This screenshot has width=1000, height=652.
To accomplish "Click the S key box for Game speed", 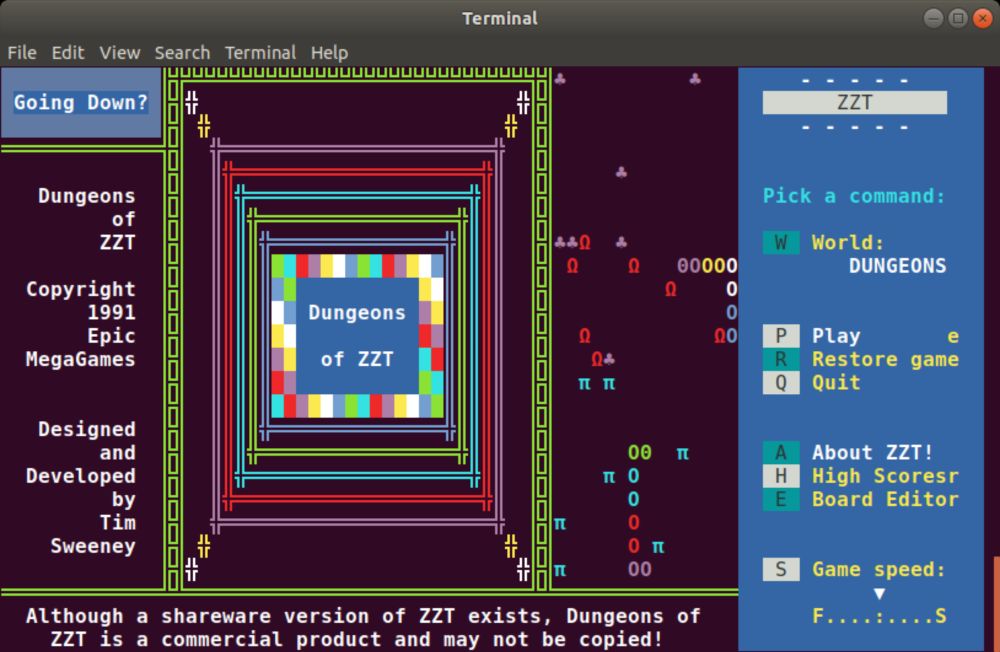I will [x=781, y=569].
